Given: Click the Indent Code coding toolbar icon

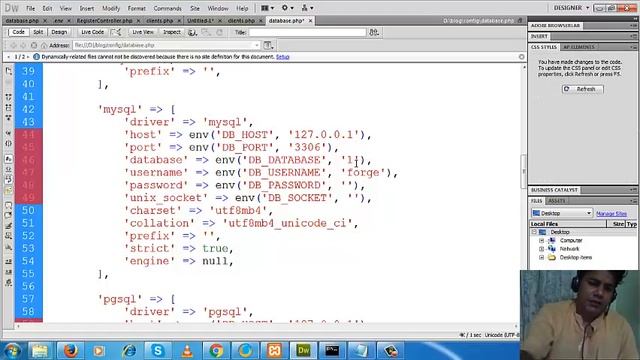Looking at the screenshot, I should 9,261.
